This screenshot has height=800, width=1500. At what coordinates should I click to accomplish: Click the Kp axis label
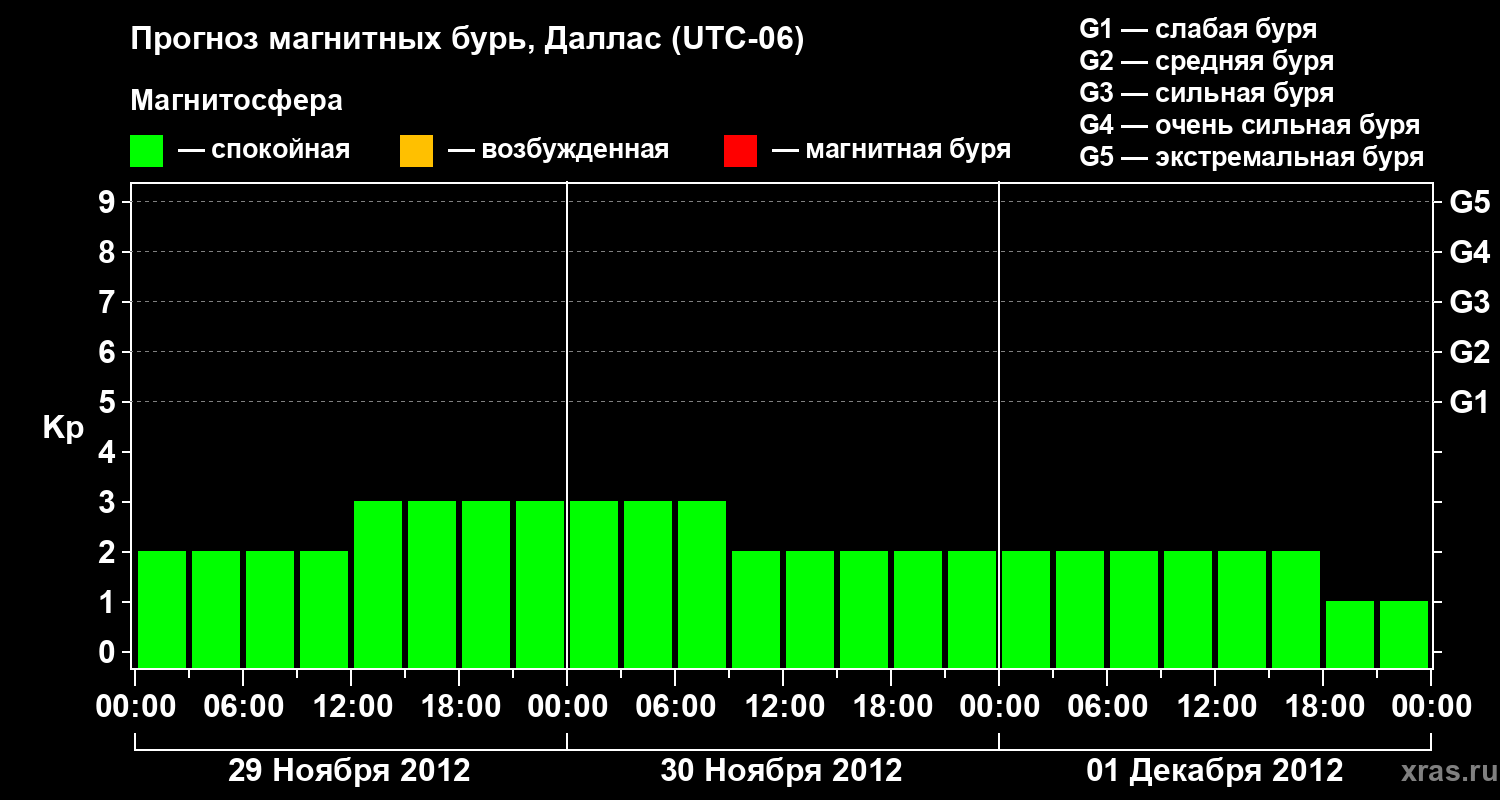click(x=63, y=428)
